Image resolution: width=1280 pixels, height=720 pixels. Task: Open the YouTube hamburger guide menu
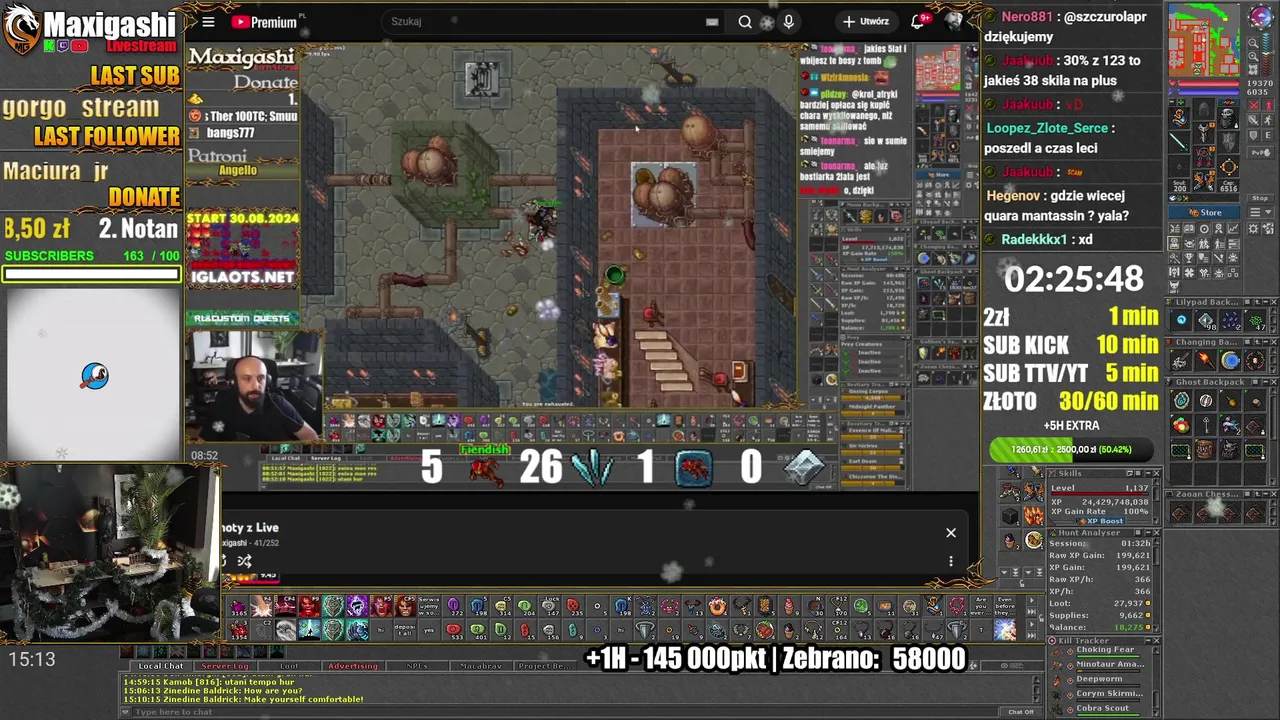(208, 21)
